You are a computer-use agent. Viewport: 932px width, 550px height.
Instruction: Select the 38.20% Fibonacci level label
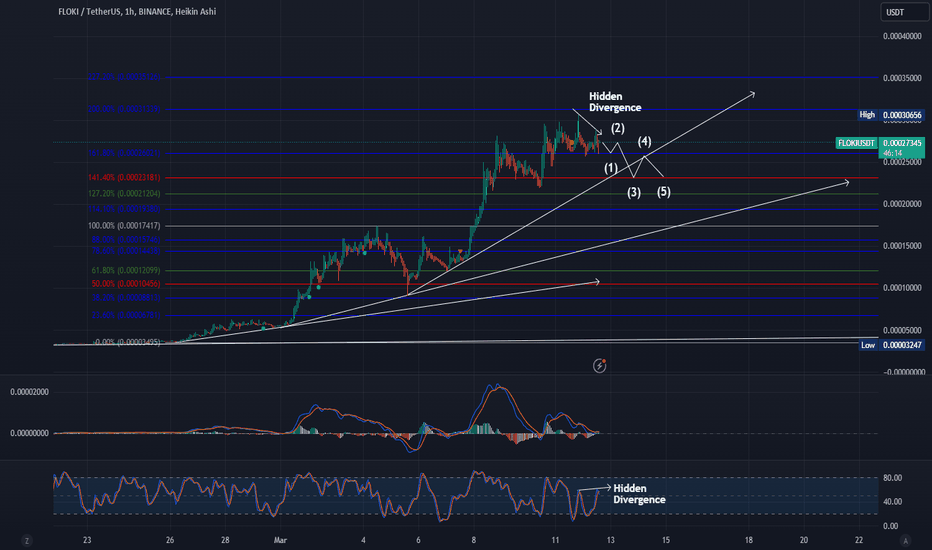126,297
